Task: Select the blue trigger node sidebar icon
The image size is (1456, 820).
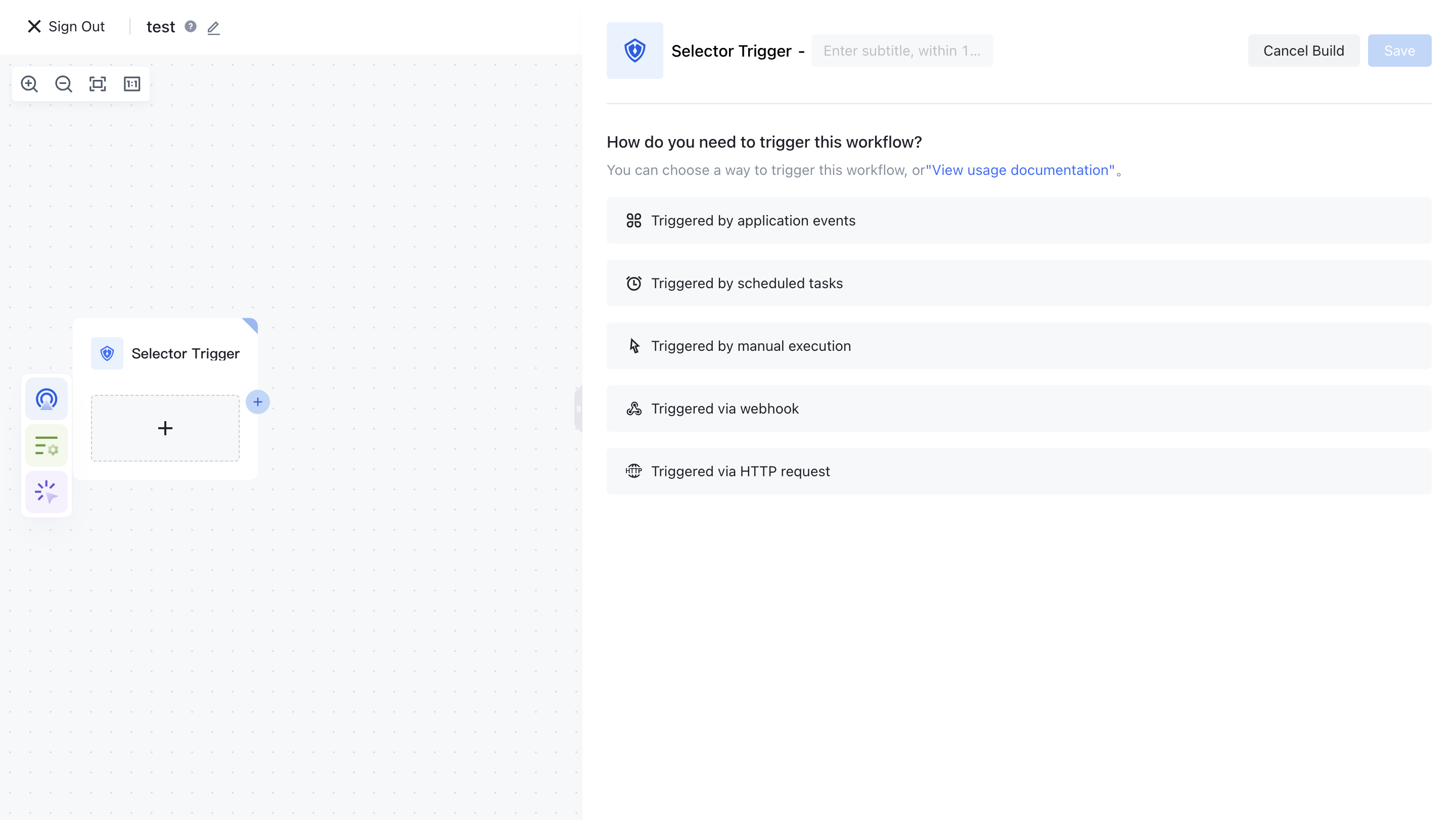Action: (47, 399)
